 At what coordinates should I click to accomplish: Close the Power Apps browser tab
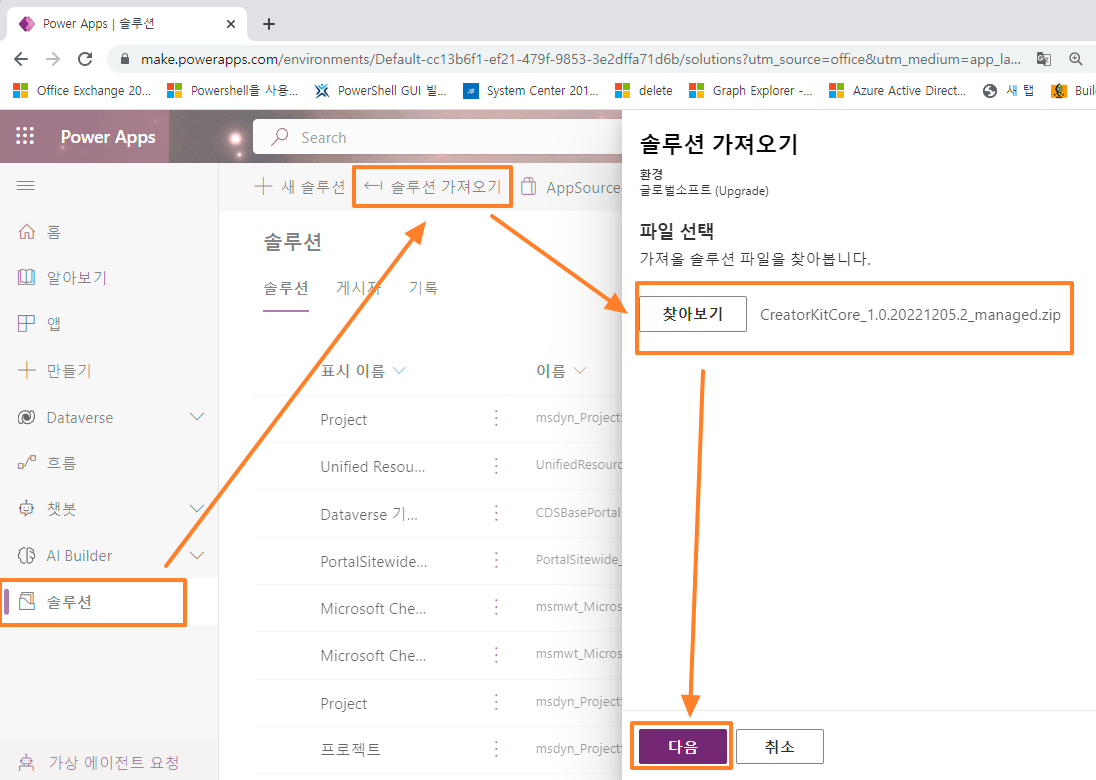click(231, 24)
